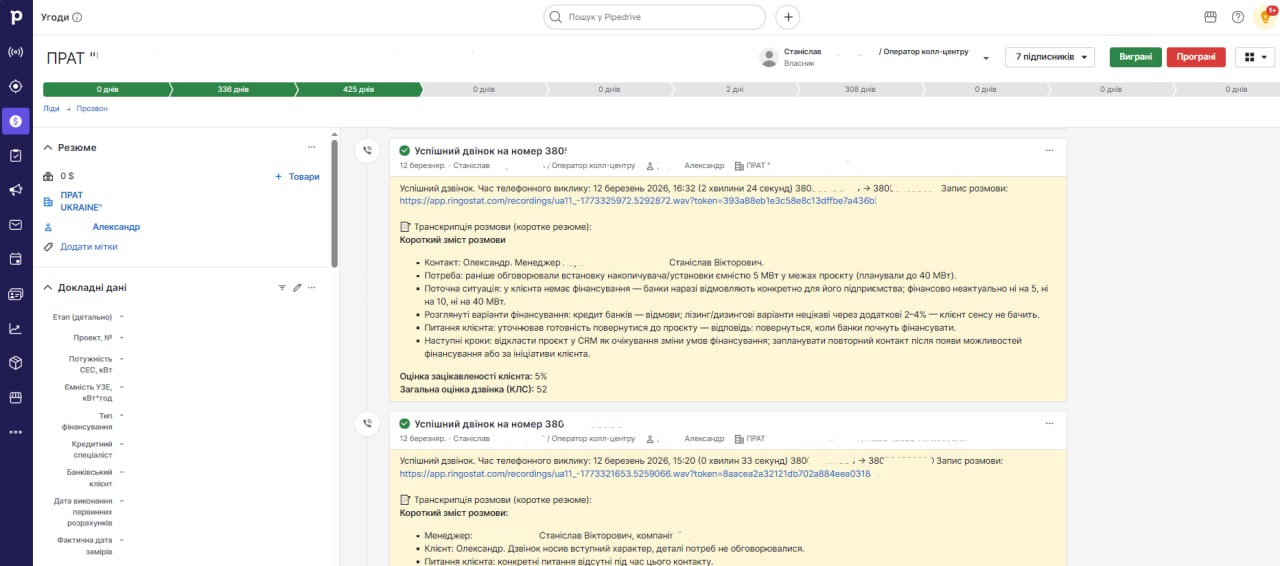Open Products box icon in sidebar
This screenshot has width=1280, height=566.
coord(16,362)
